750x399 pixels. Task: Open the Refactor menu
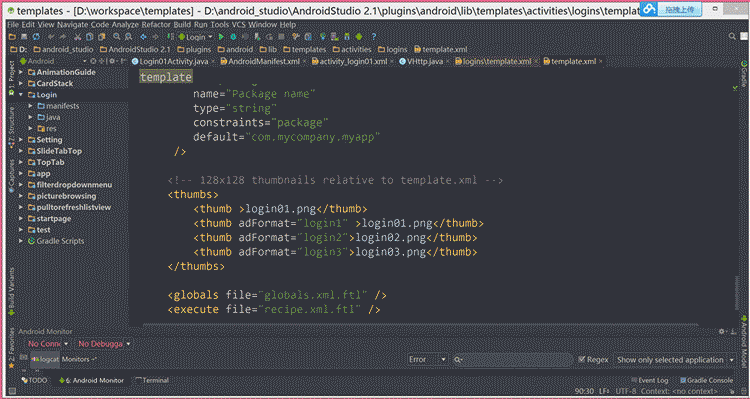[x=156, y=24]
